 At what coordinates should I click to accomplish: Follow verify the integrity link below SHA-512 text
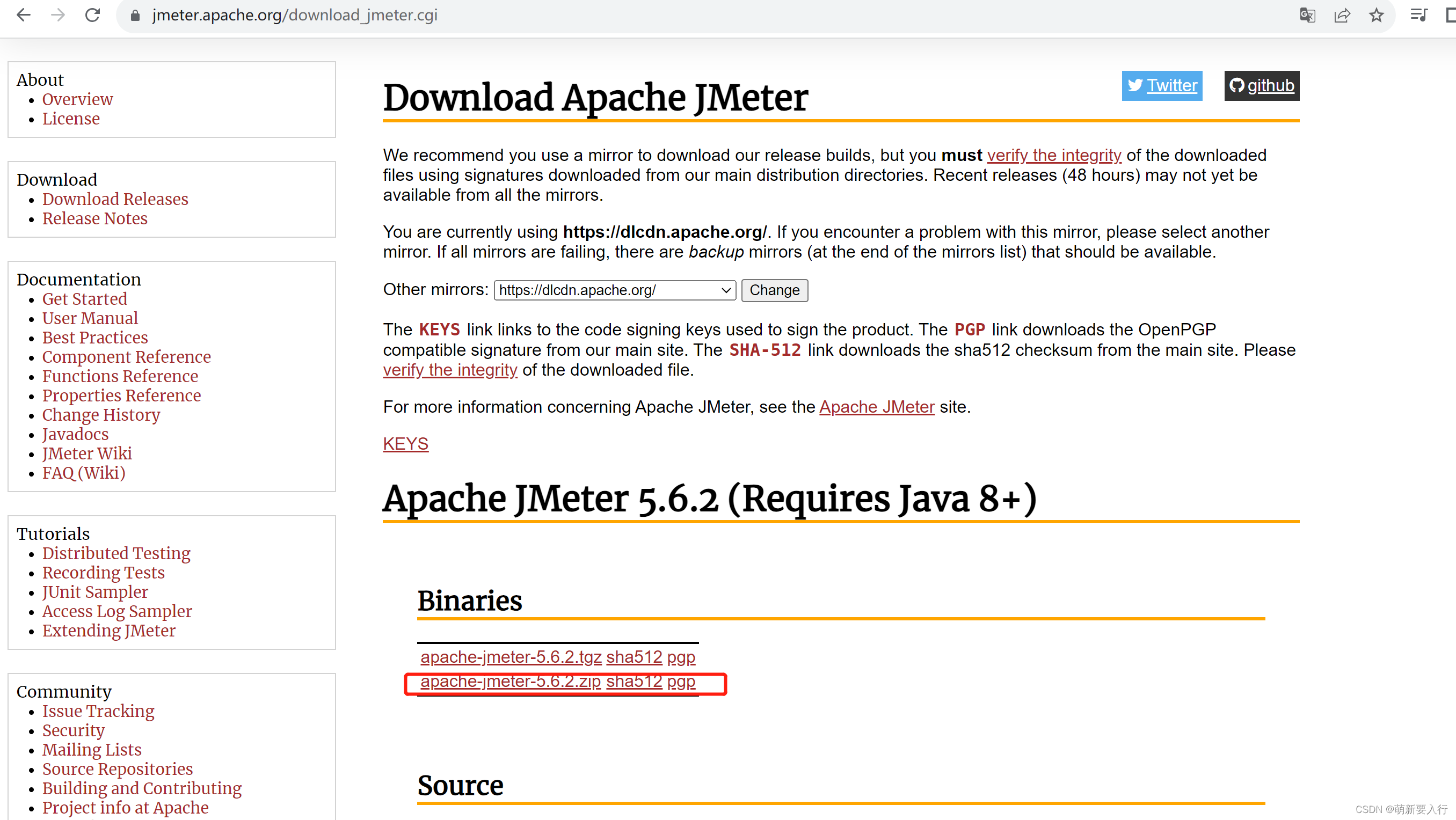450,370
